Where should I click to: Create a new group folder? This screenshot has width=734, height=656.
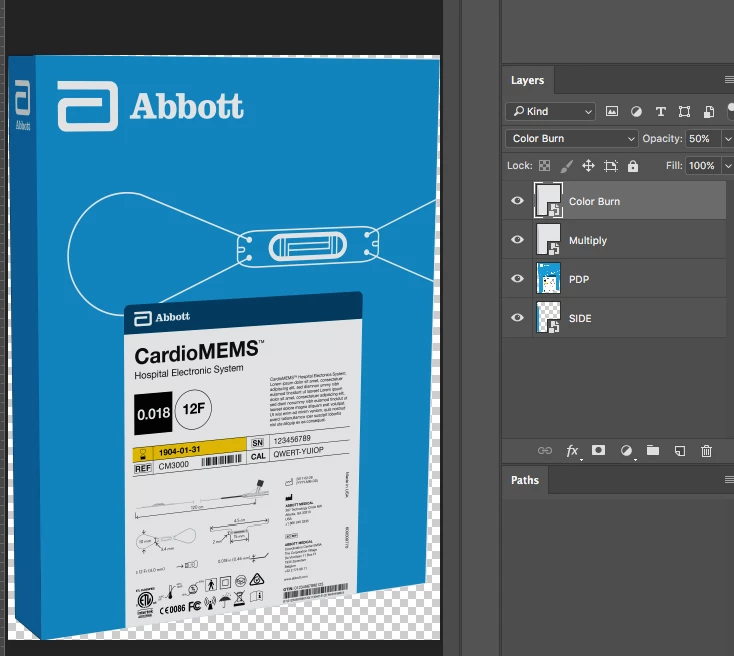pos(653,450)
